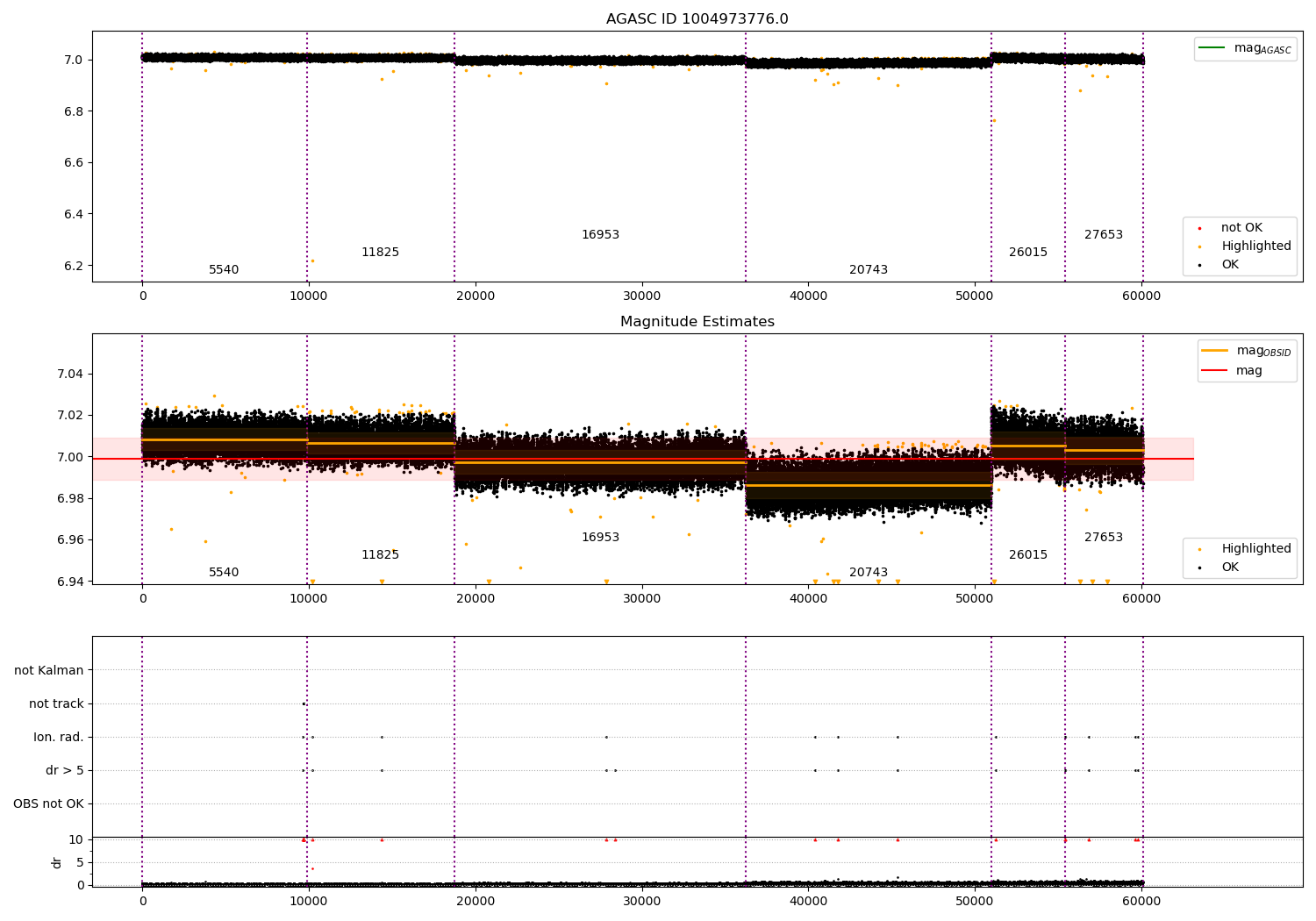Click obsid label 26015 in the top plot
This screenshot has height=921, width=1316.
pos(1028,253)
